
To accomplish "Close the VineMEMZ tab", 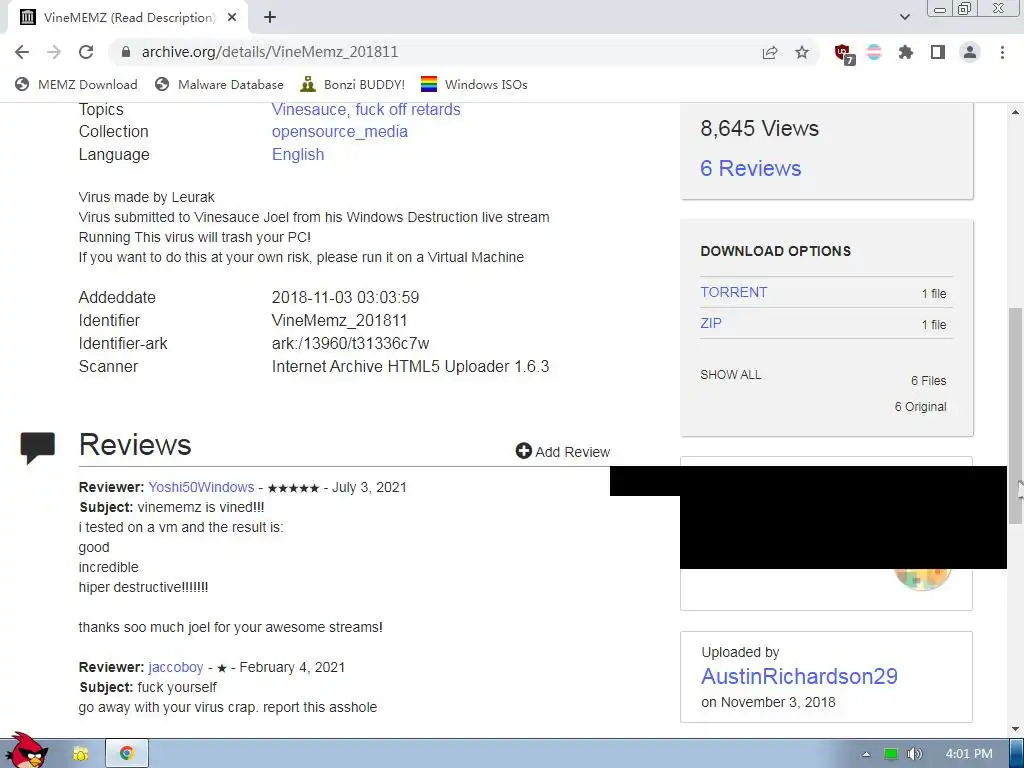I will [x=232, y=18].
